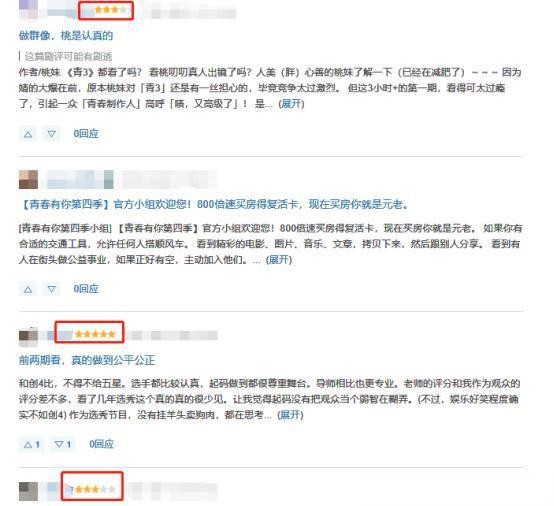View 0回应 replies of the five-star review
The image size is (554, 506).
pyautogui.click(x=101, y=444)
